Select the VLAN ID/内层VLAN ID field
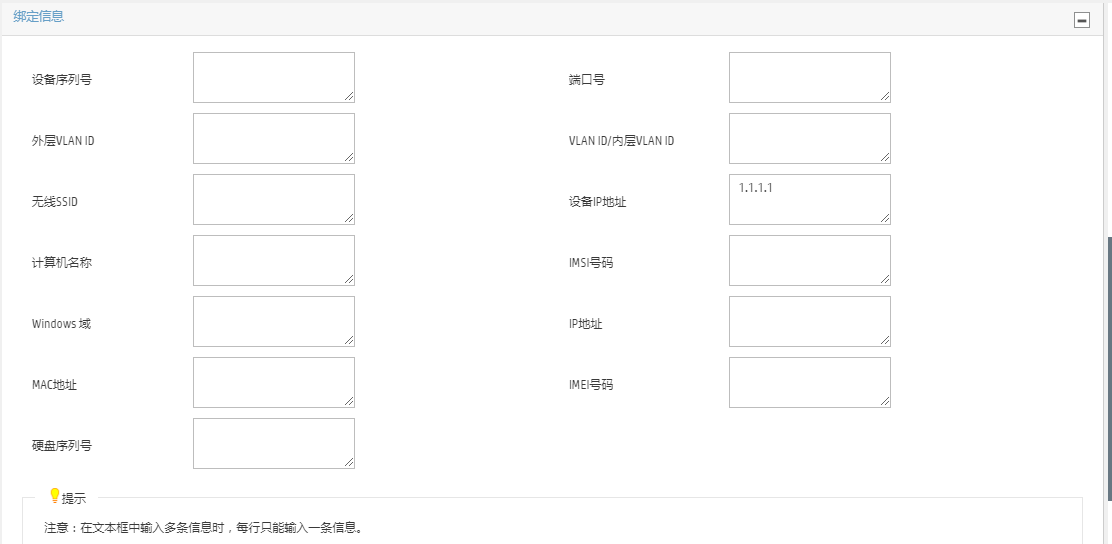 (809, 138)
